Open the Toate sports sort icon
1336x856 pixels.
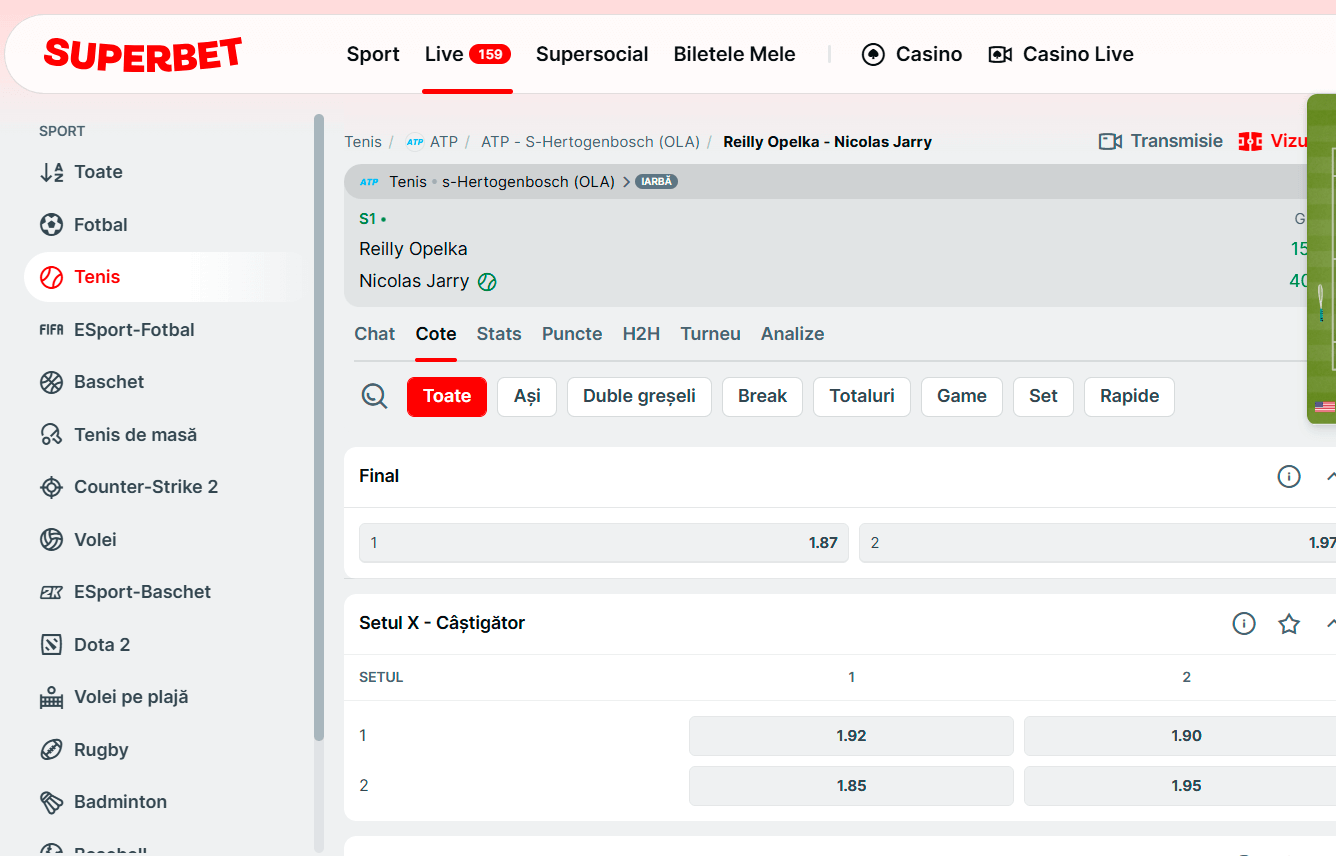point(51,172)
